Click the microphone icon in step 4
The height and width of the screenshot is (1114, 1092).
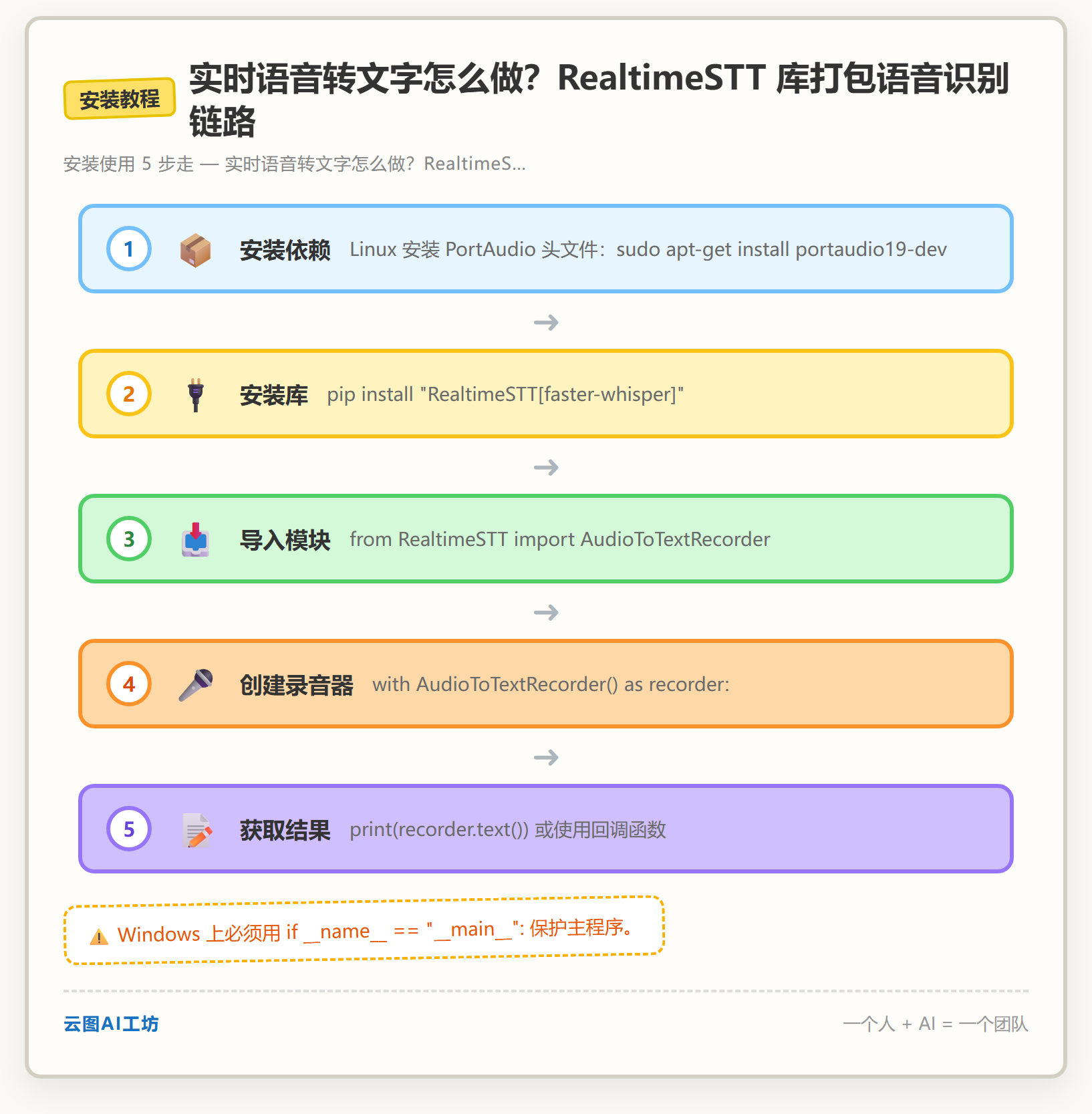[x=195, y=685]
